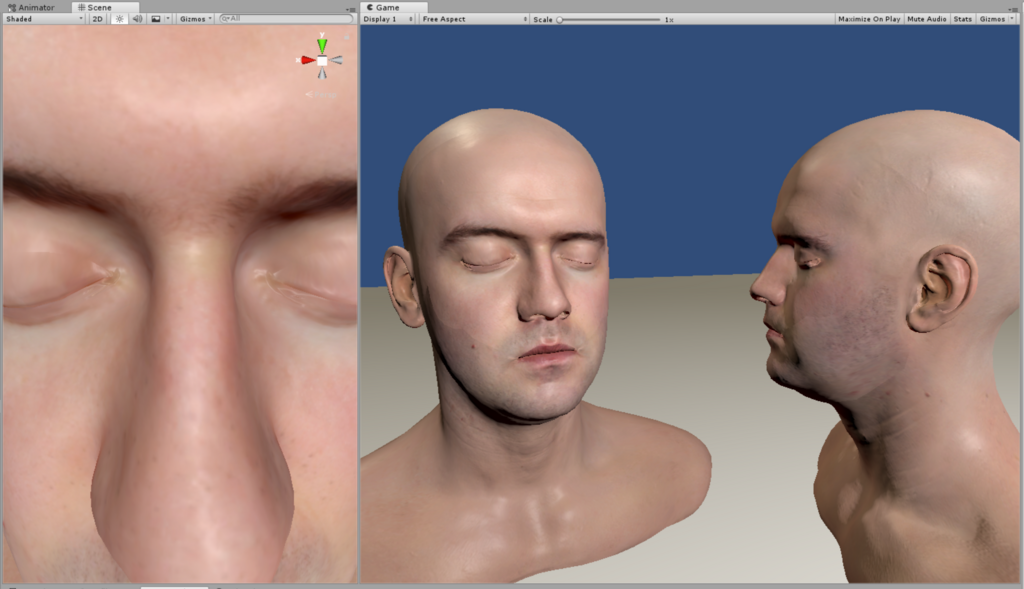Viewport: 1024px width, 589px height.
Task: Click the Persp projection label
Action: [321, 95]
